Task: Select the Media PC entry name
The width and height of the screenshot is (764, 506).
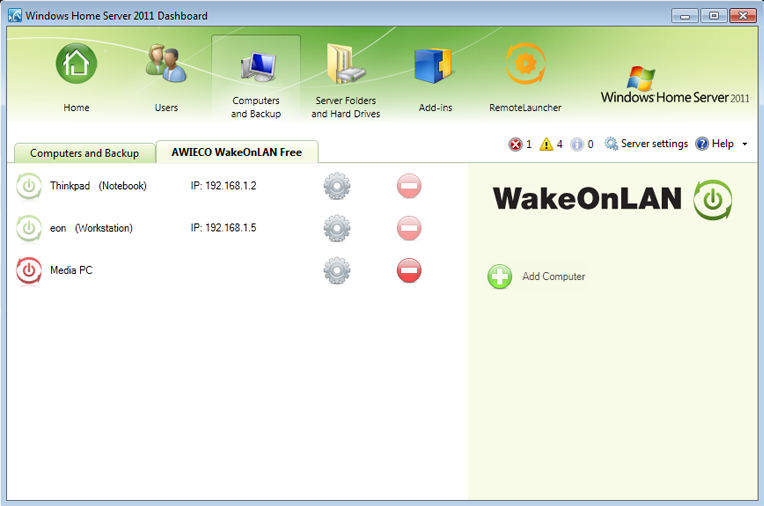Action: 71,270
